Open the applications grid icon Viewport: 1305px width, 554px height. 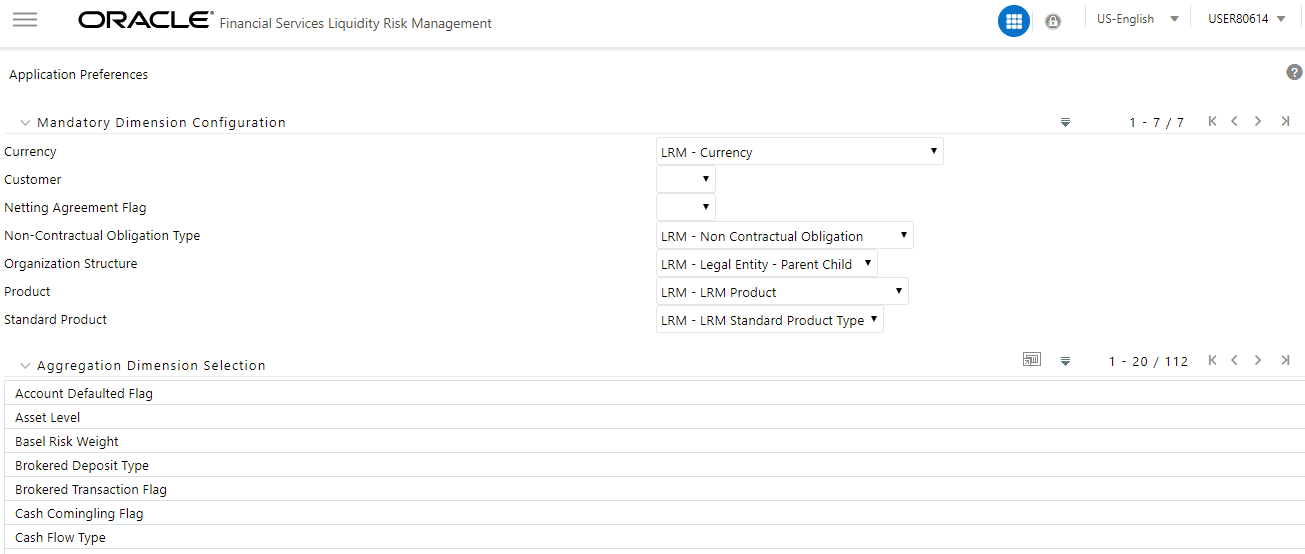point(1014,21)
